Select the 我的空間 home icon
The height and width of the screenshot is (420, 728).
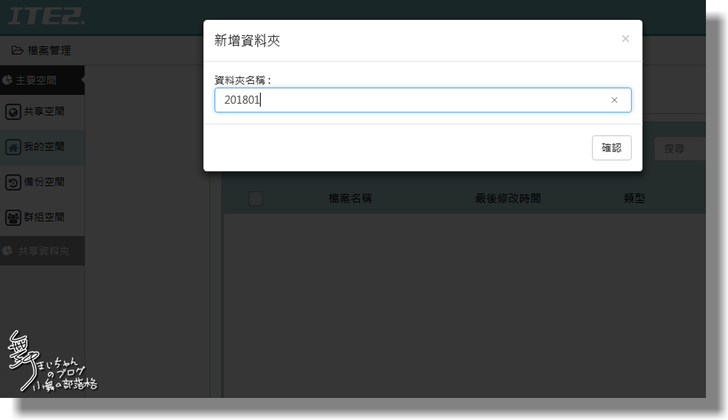(x=13, y=147)
